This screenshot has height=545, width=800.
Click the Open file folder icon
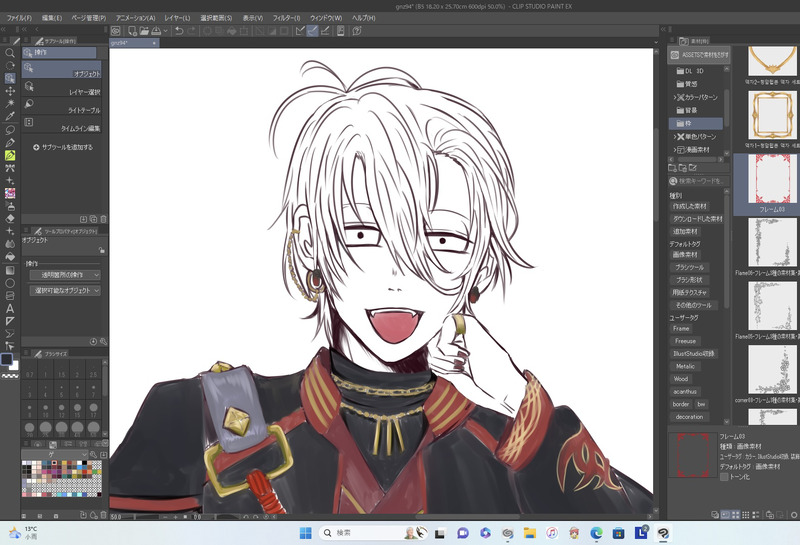click(144, 31)
